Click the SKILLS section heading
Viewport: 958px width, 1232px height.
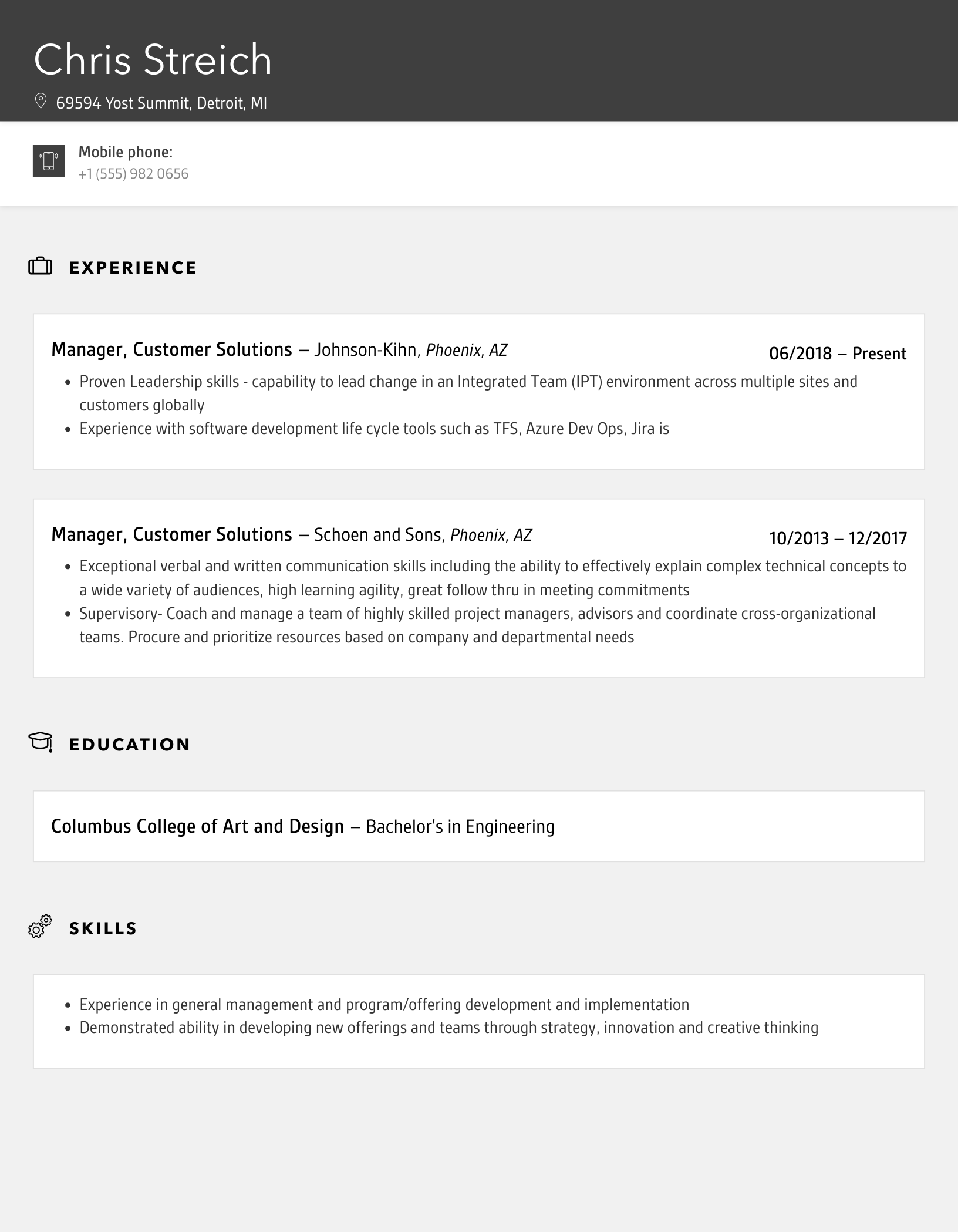103,928
